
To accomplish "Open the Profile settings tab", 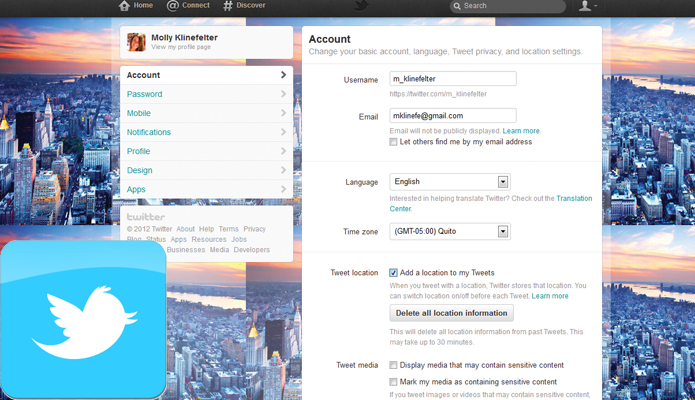I will tap(207, 151).
